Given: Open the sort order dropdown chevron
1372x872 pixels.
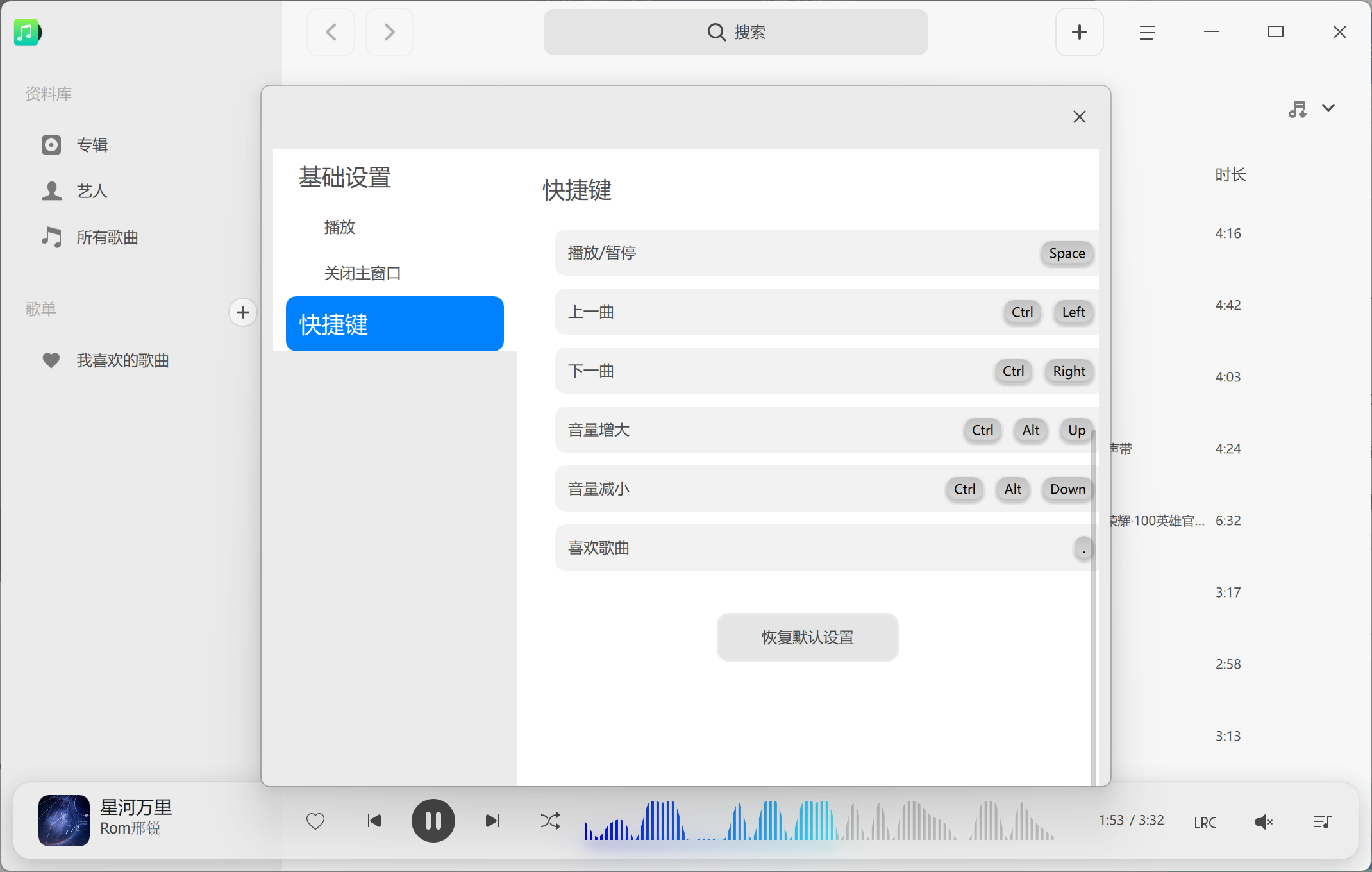Looking at the screenshot, I should (x=1328, y=108).
